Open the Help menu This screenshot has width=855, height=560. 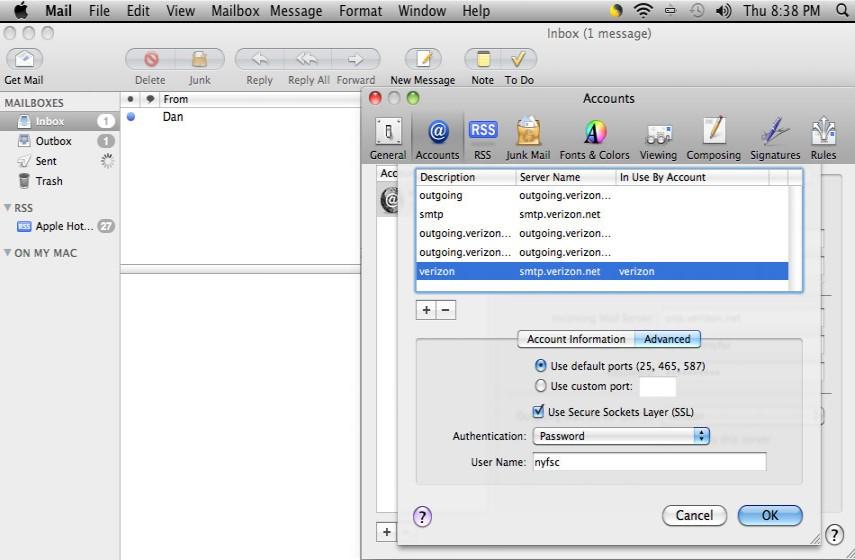[x=476, y=10]
